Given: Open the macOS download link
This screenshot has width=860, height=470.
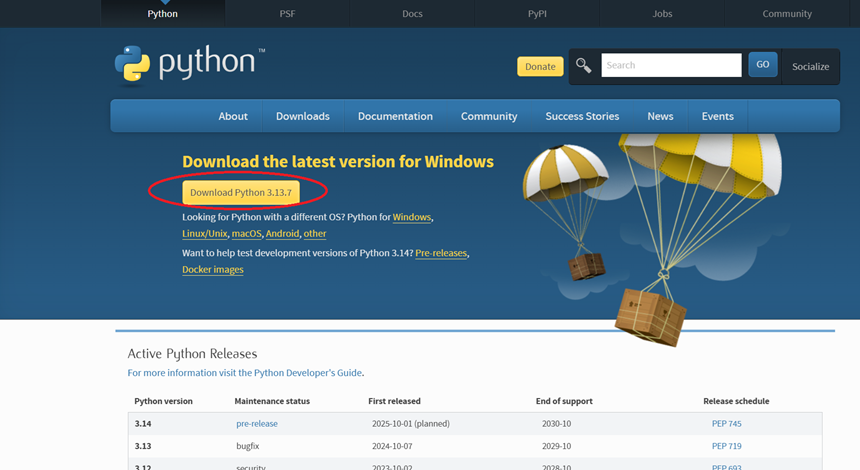Looking at the screenshot, I should point(246,233).
